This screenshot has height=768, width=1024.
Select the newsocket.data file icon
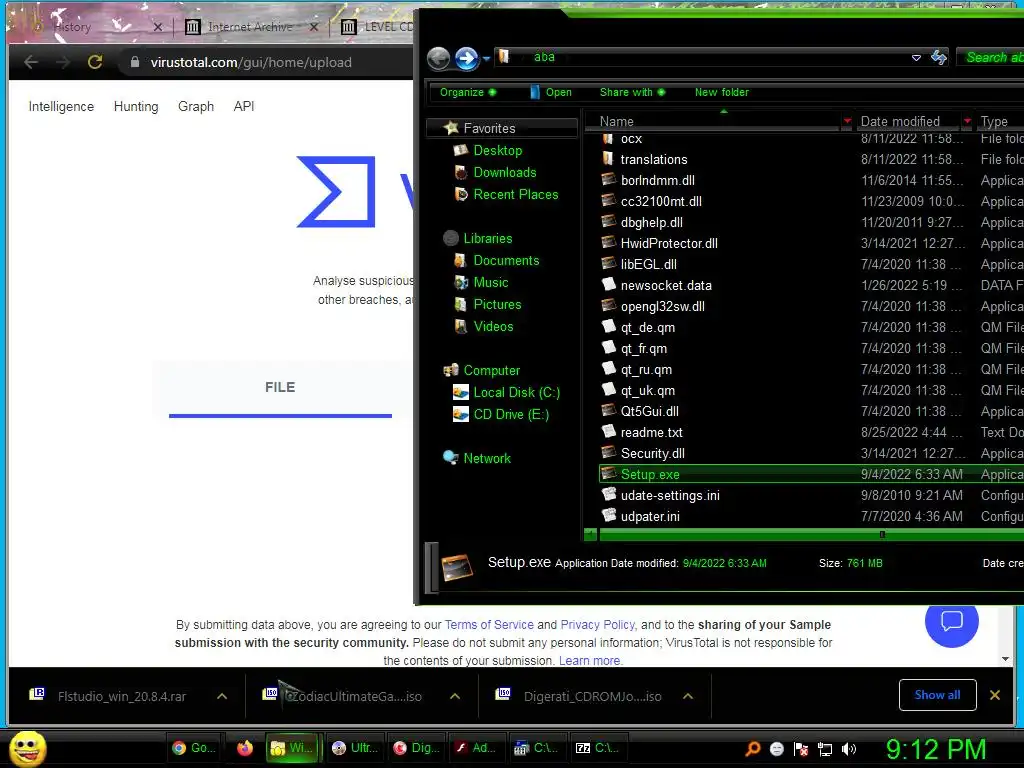tap(608, 285)
